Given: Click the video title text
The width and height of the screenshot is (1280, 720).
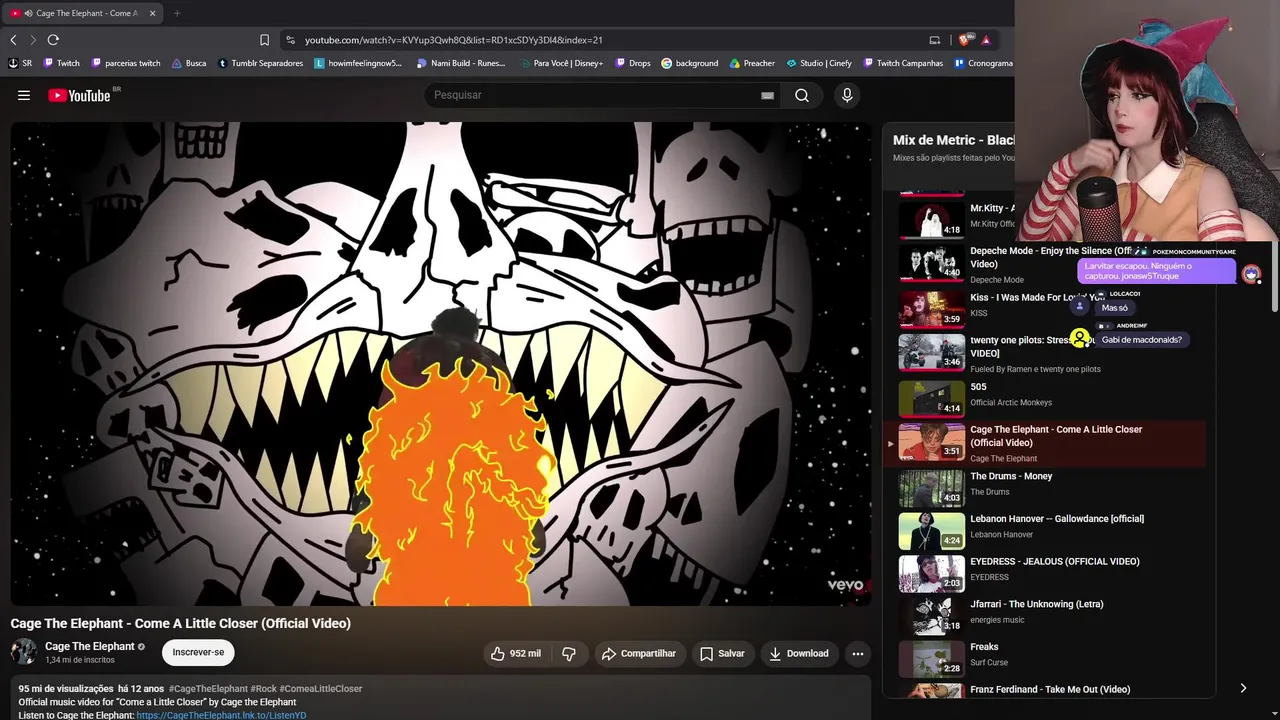Looking at the screenshot, I should 181,623.
